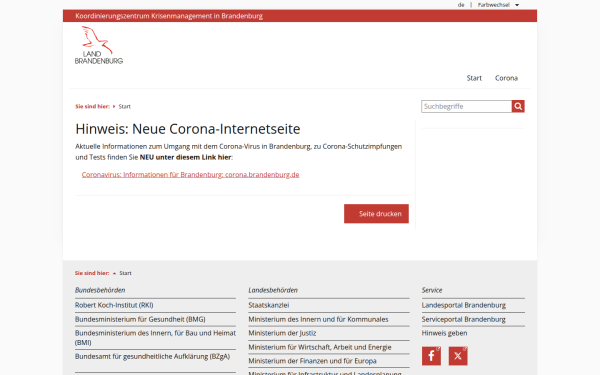
Task: Follow the corona.brandenburg.de link
Action: 190,174
